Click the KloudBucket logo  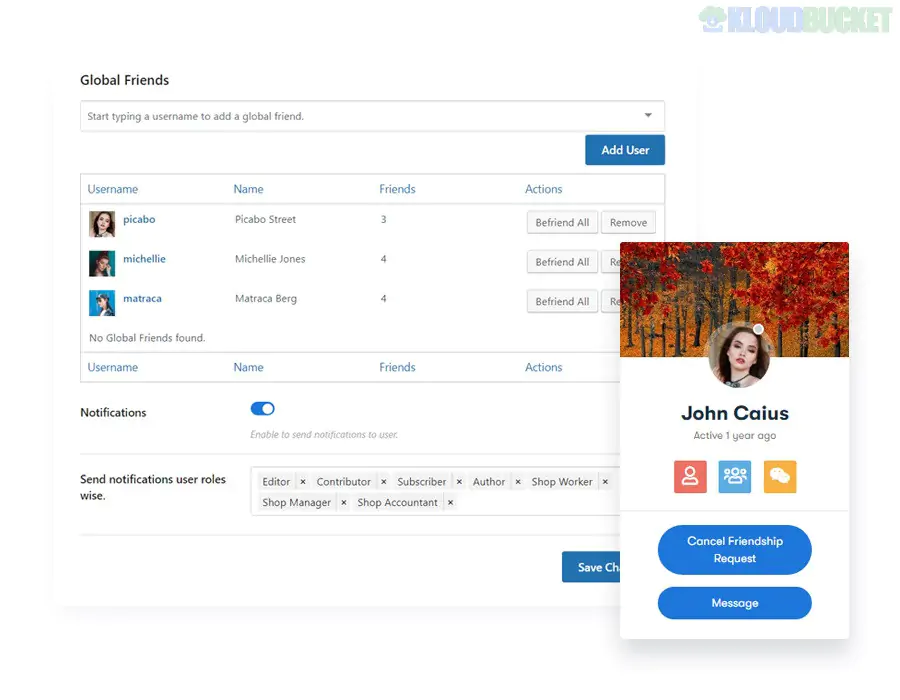point(795,17)
